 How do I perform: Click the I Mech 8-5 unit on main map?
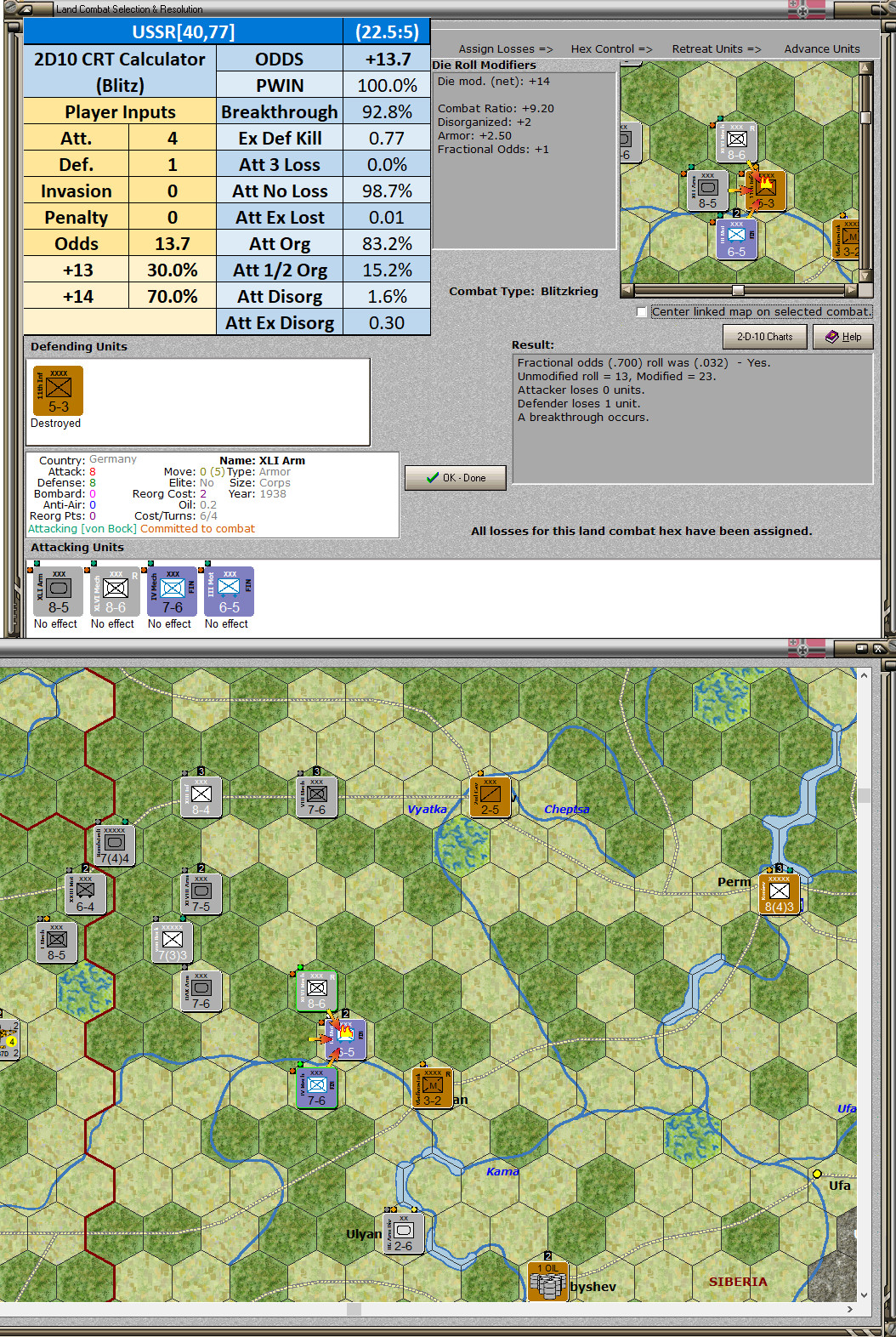tap(57, 942)
